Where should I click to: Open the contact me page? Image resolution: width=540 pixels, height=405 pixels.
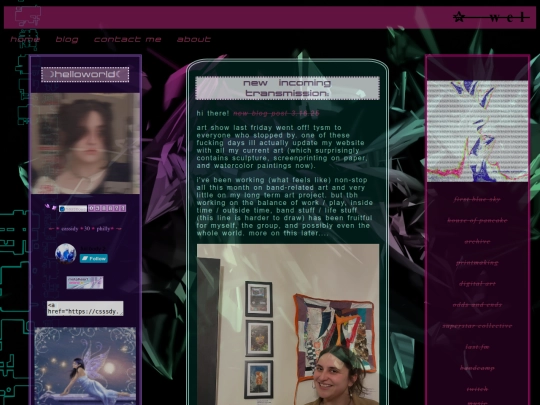(x=128, y=39)
